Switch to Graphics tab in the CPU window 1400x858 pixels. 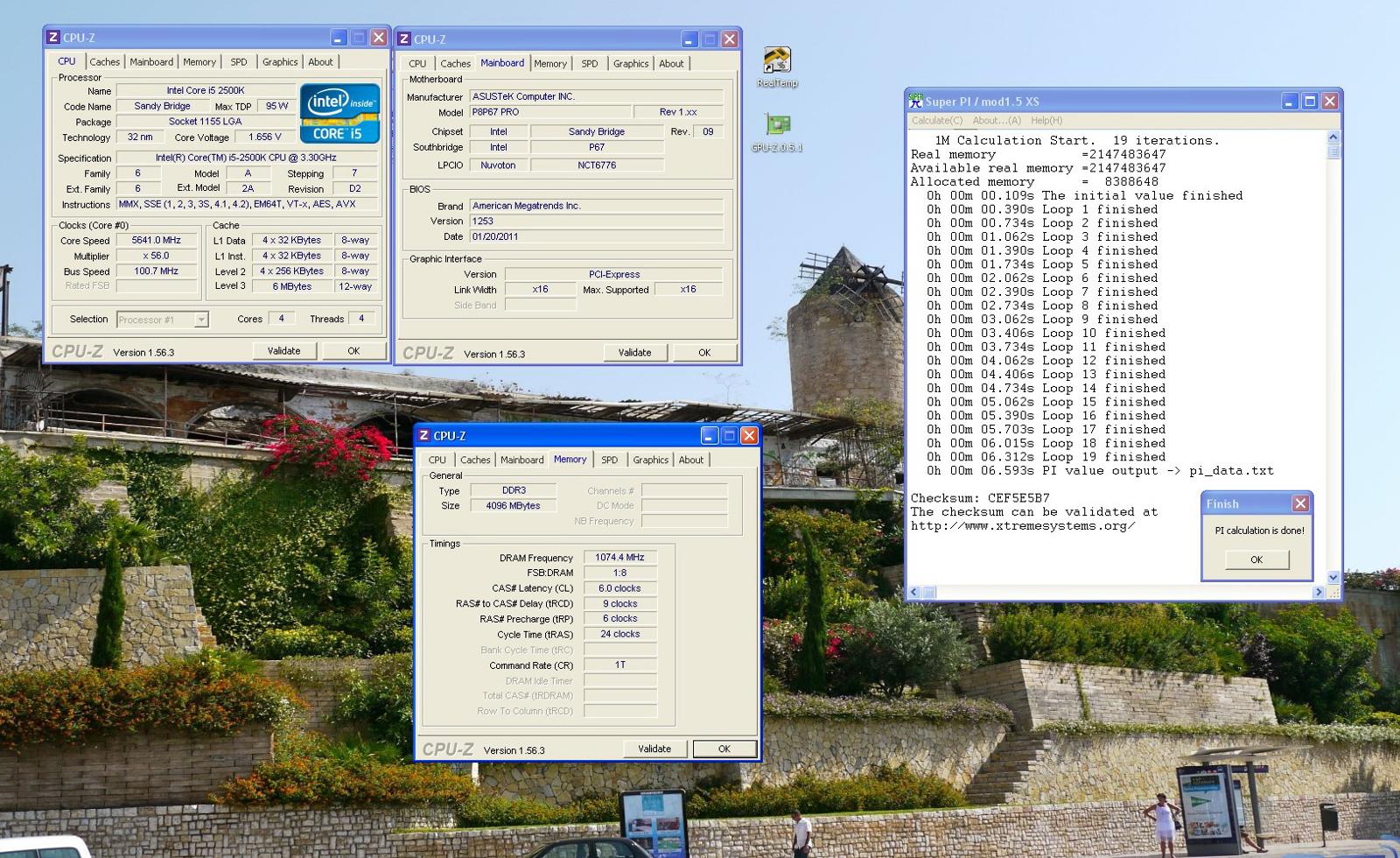coord(280,62)
